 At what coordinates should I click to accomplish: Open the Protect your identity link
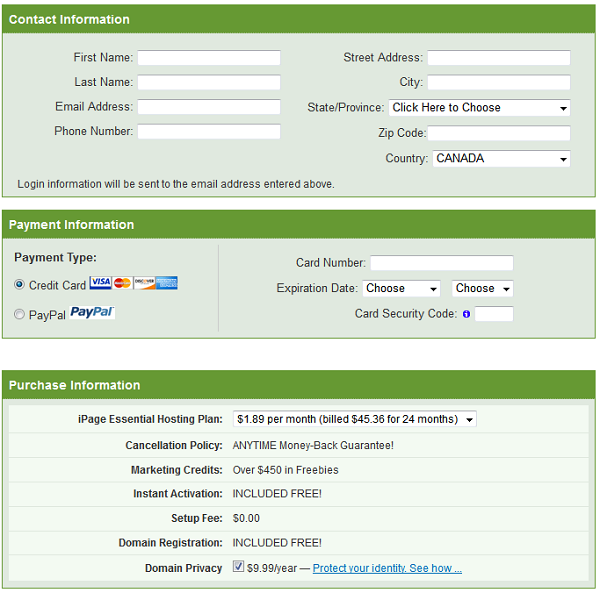[387, 569]
